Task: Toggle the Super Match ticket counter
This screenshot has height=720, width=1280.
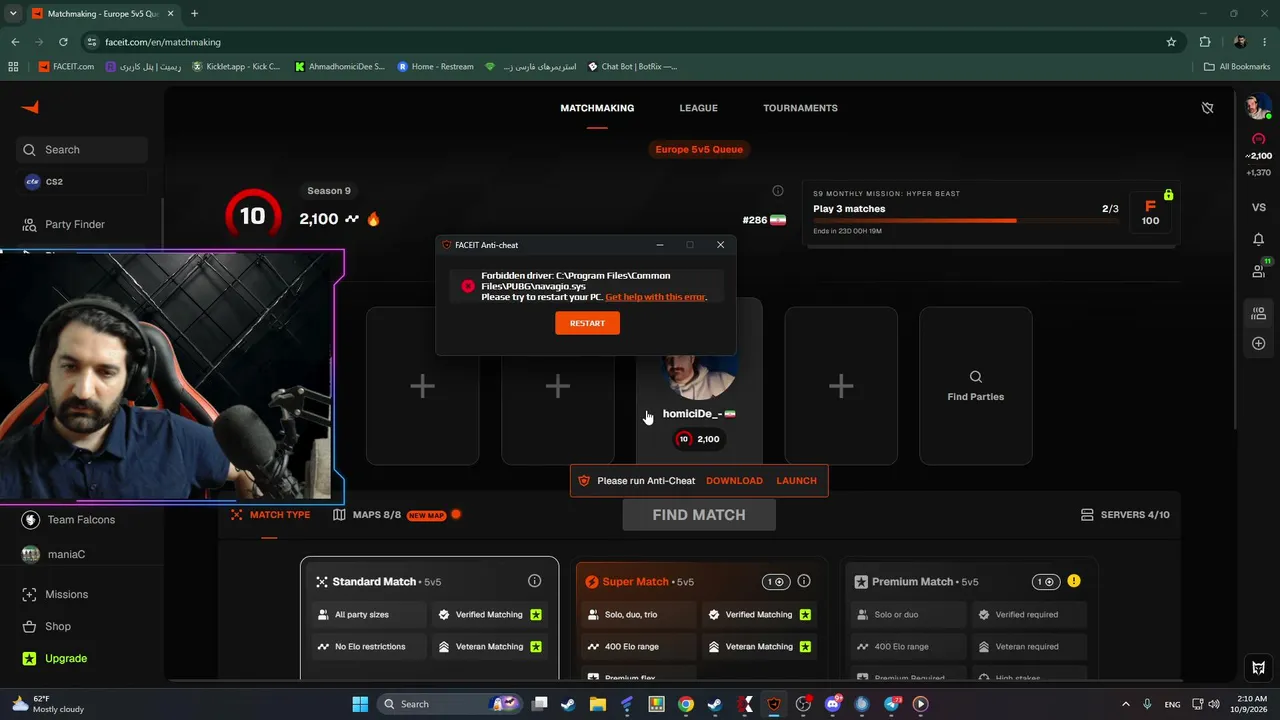Action: tap(775, 581)
